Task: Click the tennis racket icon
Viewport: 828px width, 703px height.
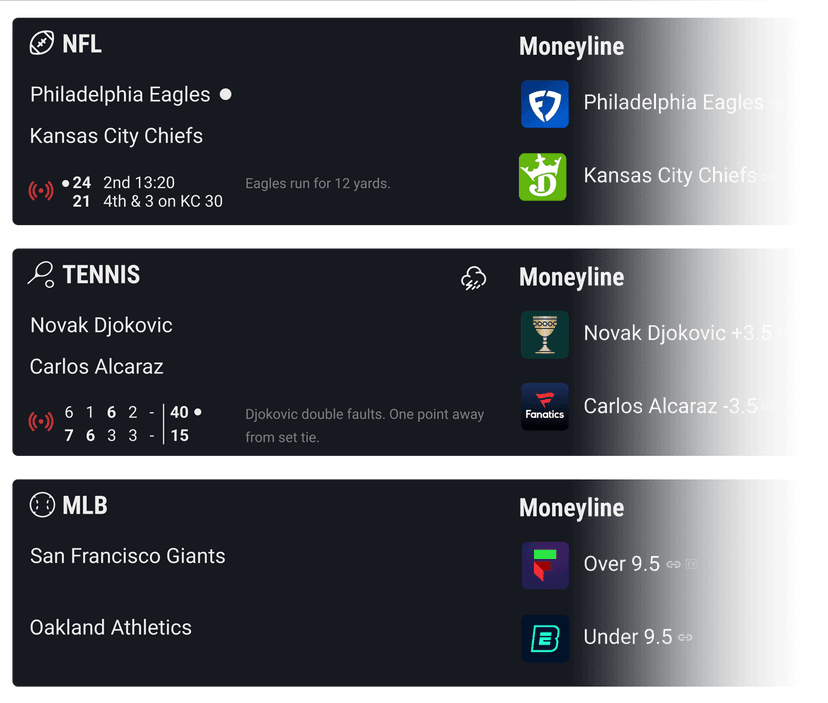Action: coord(42,275)
